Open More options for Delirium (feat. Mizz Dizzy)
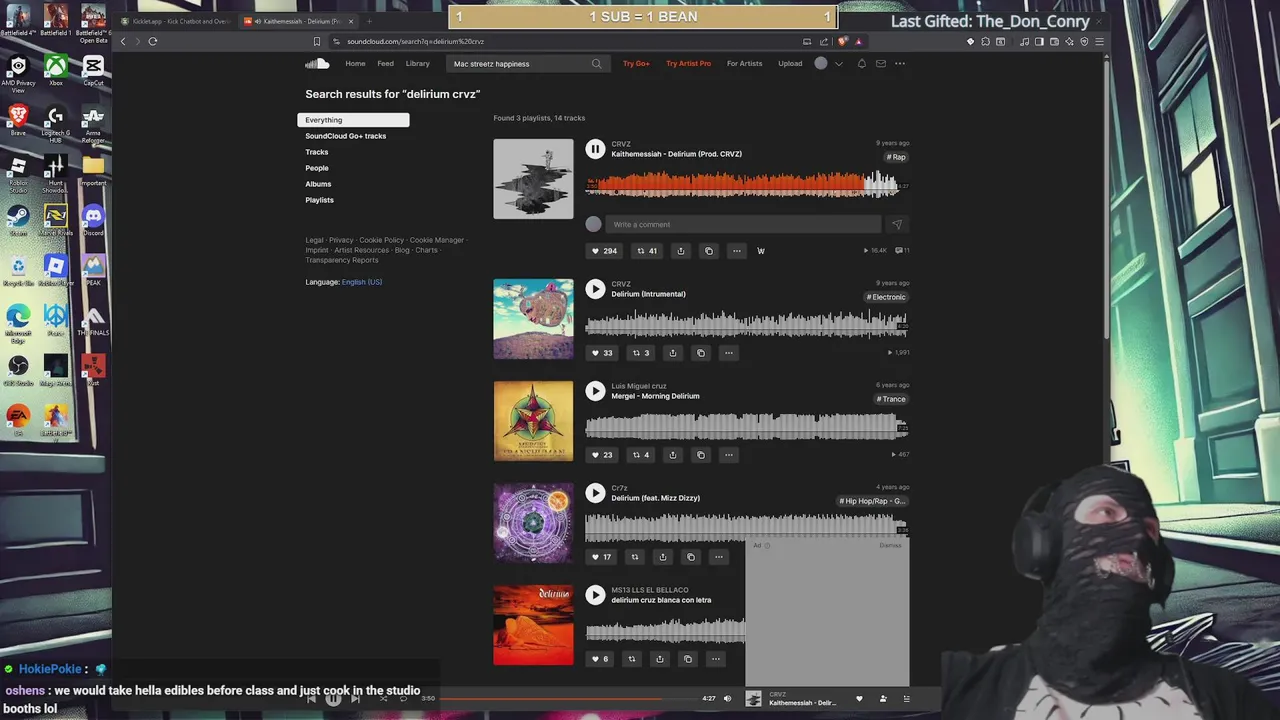Image resolution: width=1280 pixels, height=720 pixels. tap(719, 557)
